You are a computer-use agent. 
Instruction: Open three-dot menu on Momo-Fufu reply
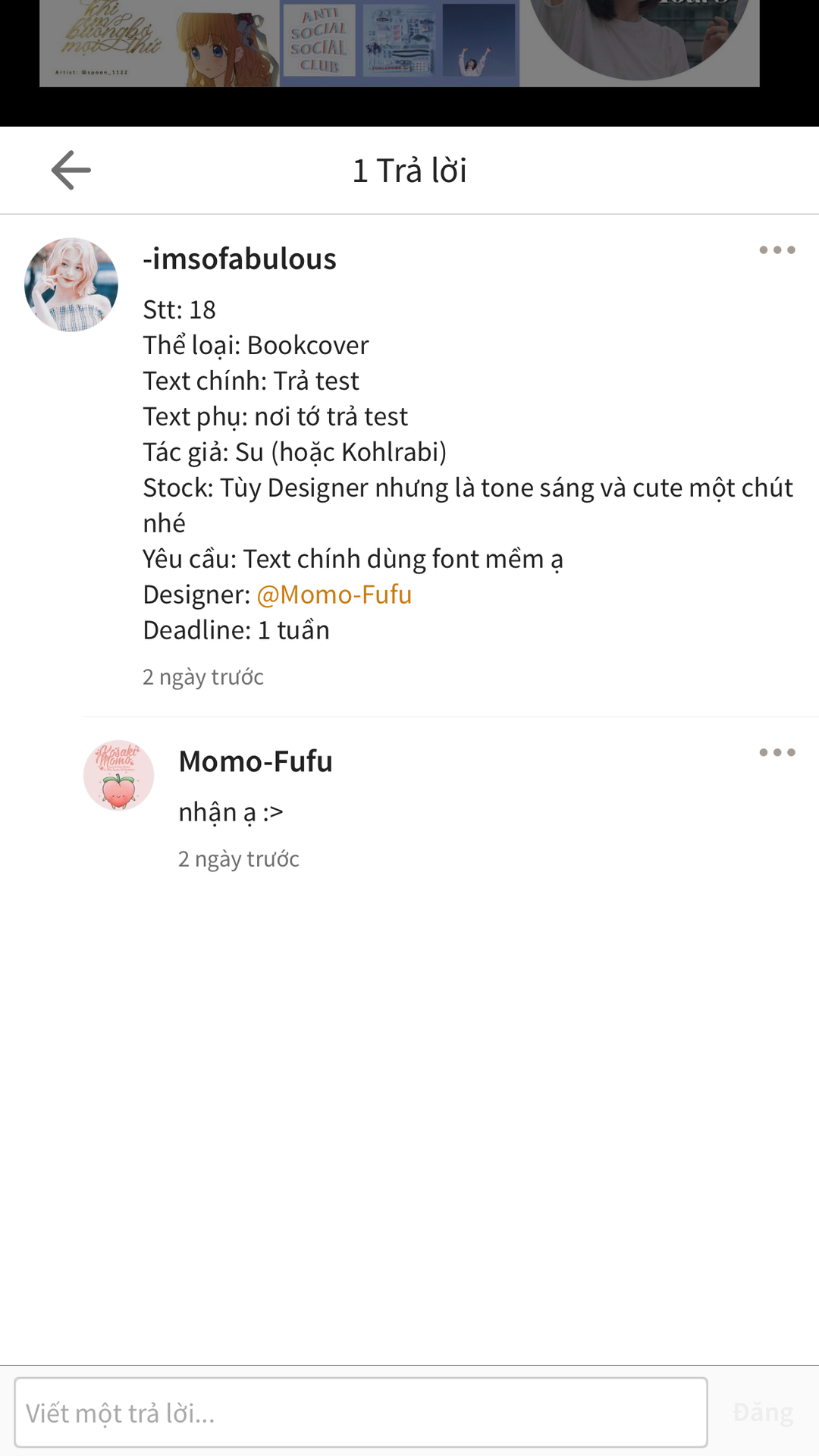777,753
